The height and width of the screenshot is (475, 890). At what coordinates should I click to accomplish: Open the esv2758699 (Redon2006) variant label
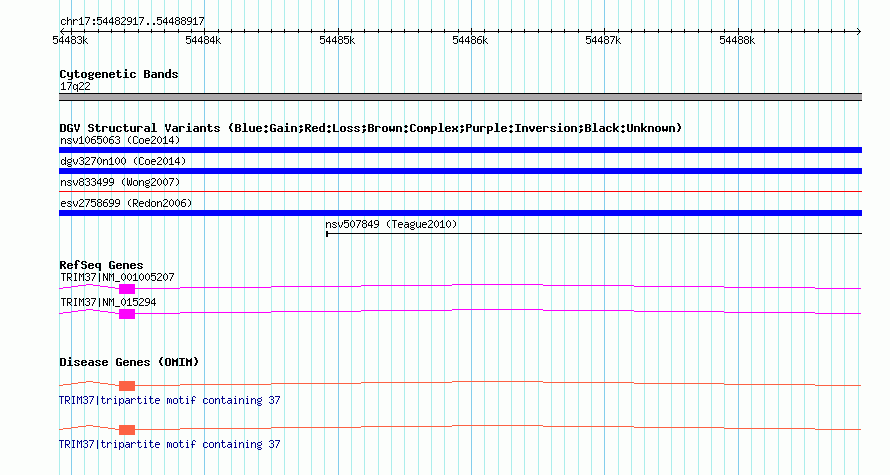click(126, 203)
